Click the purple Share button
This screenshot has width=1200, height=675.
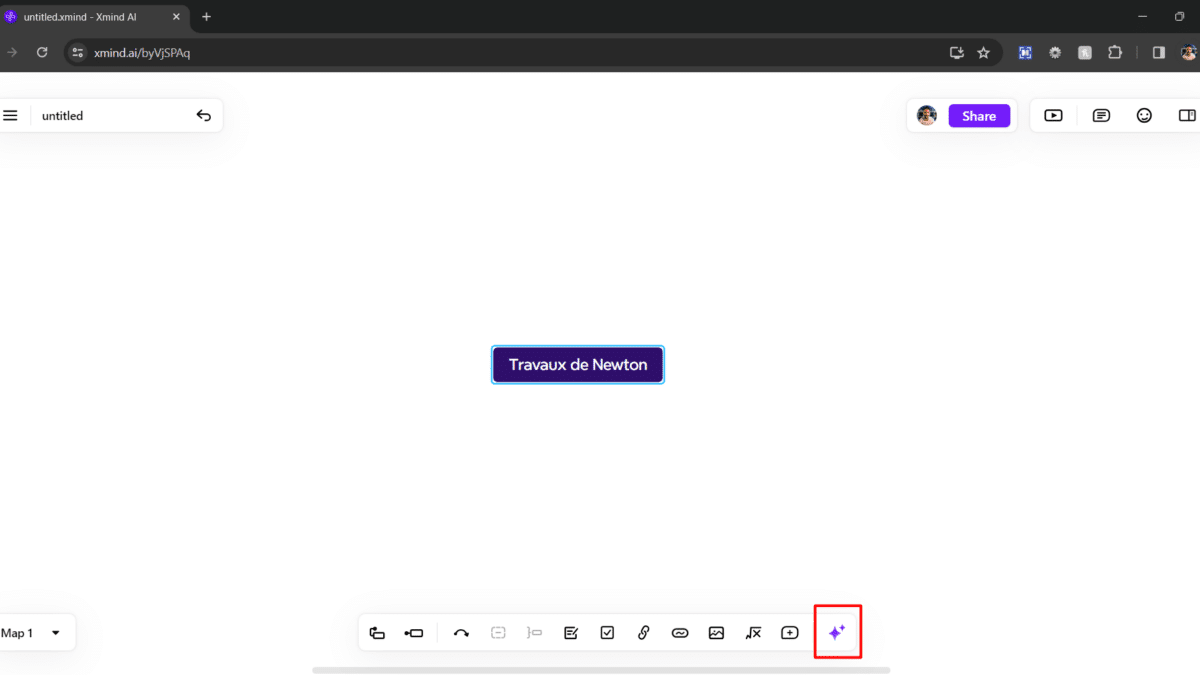coord(979,116)
